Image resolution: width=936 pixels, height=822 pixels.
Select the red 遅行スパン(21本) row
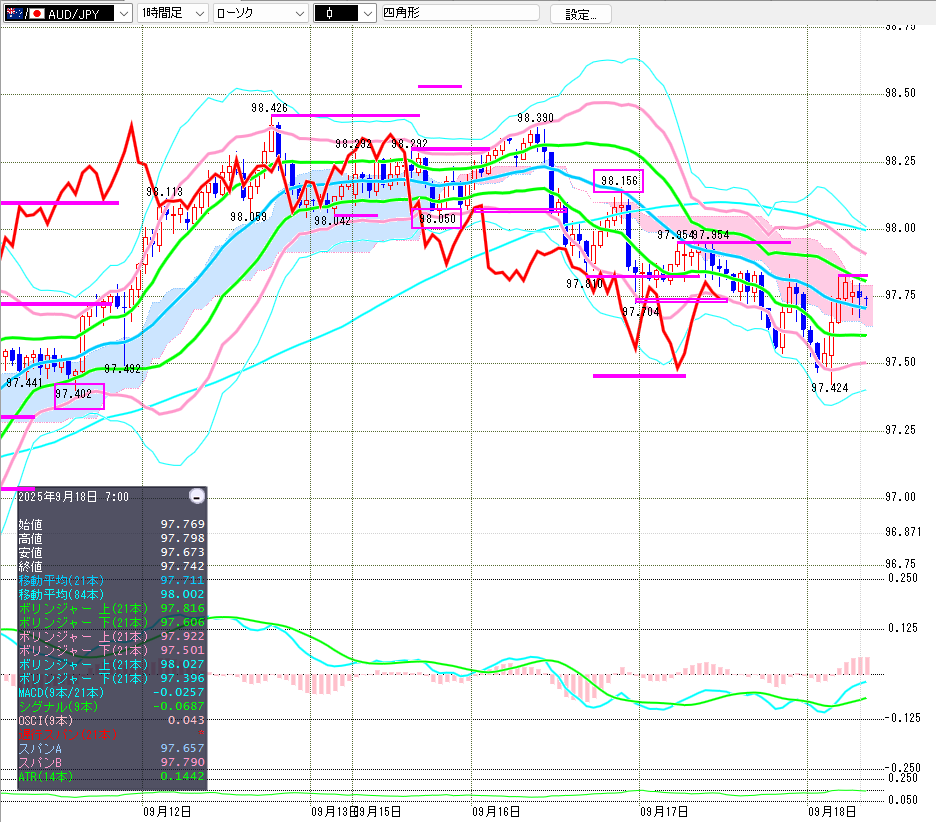(110, 734)
